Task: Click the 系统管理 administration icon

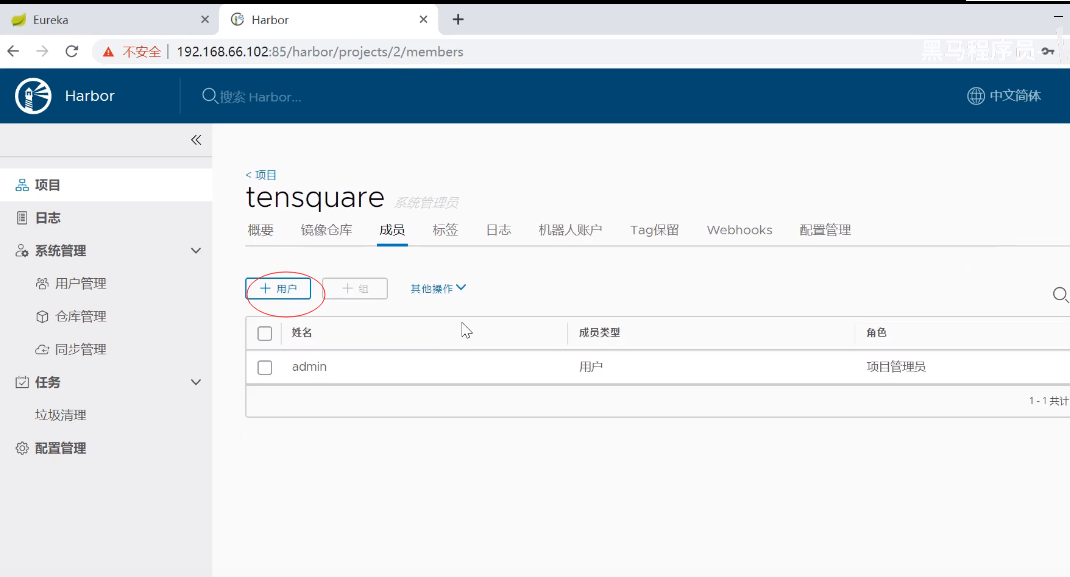Action: point(22,250)
